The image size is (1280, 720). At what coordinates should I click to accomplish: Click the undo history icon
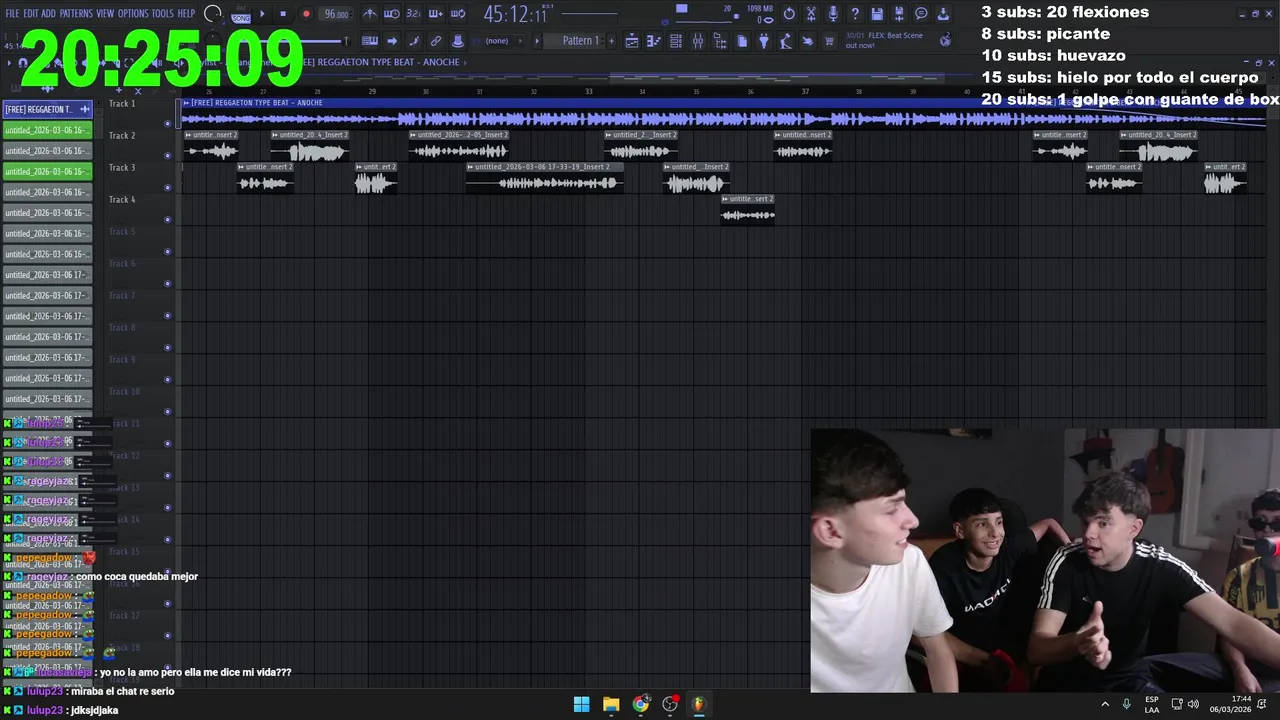click(789, 13)
